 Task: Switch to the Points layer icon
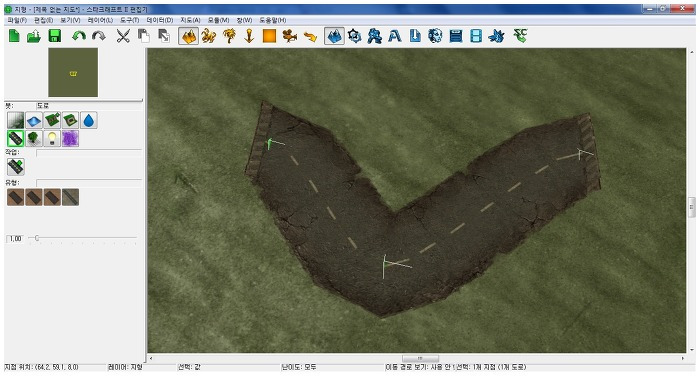[249, 36]
